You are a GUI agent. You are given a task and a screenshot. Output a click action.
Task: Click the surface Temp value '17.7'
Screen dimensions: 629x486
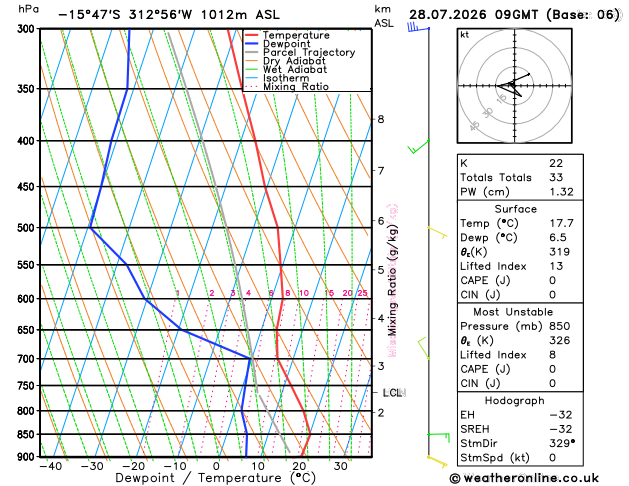(x=562, y=223)
